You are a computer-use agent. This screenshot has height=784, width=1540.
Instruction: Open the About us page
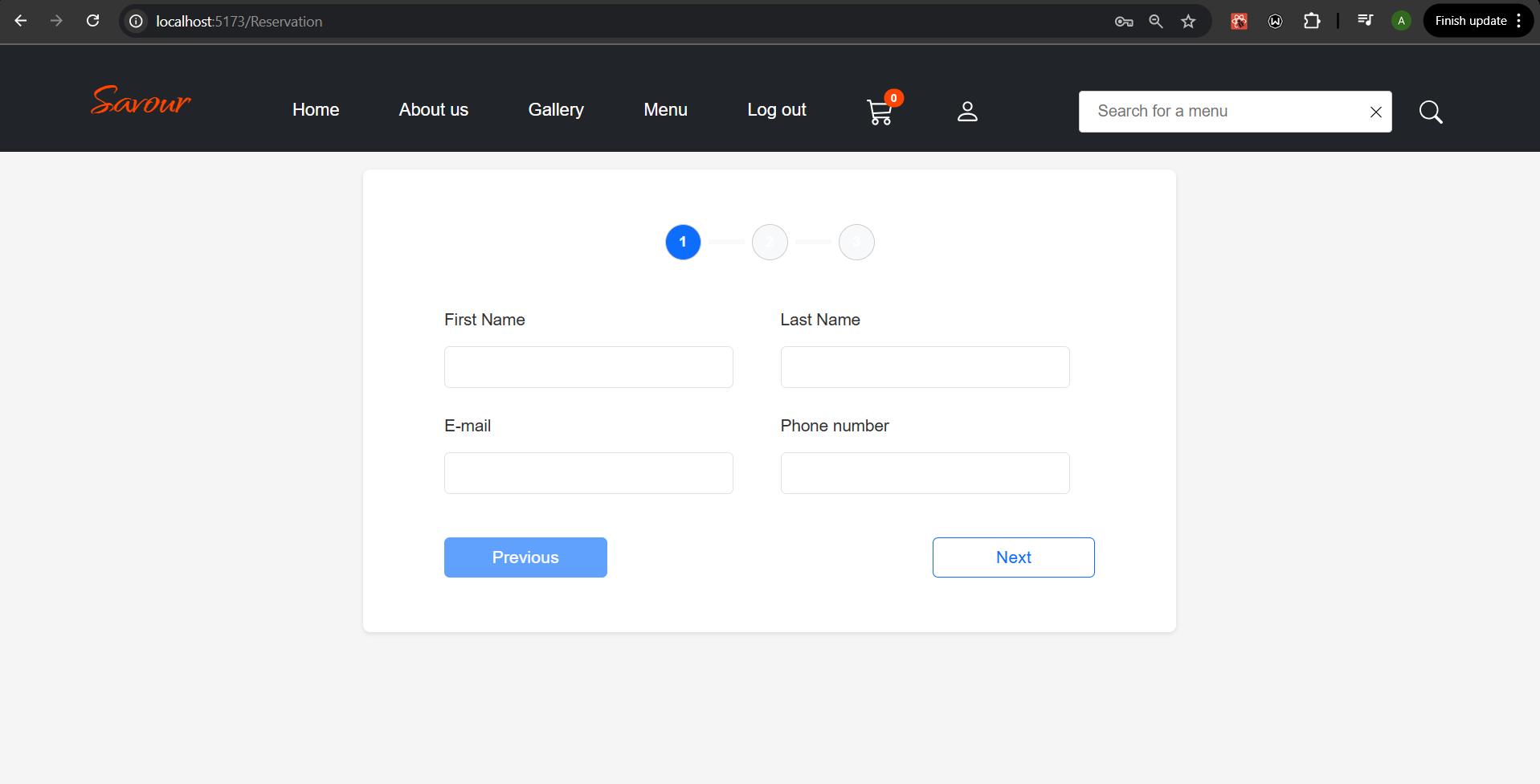(433, 110)
